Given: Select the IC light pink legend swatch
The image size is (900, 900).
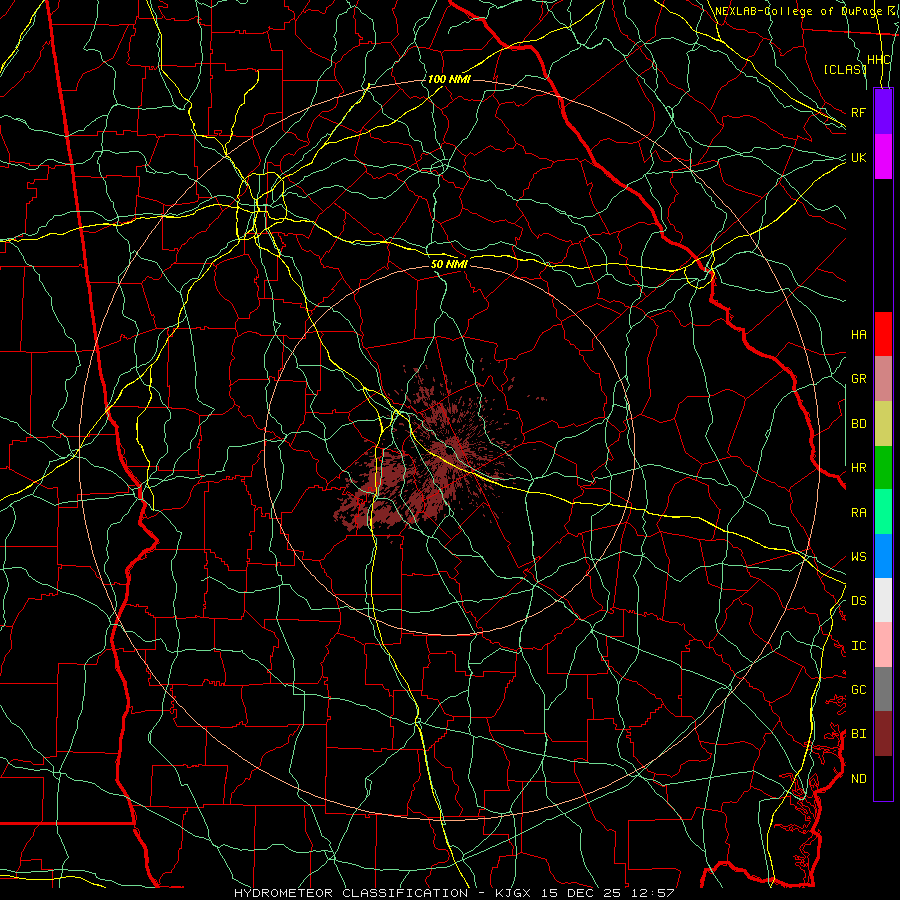Looking at the screenshot, I should 883,645.
